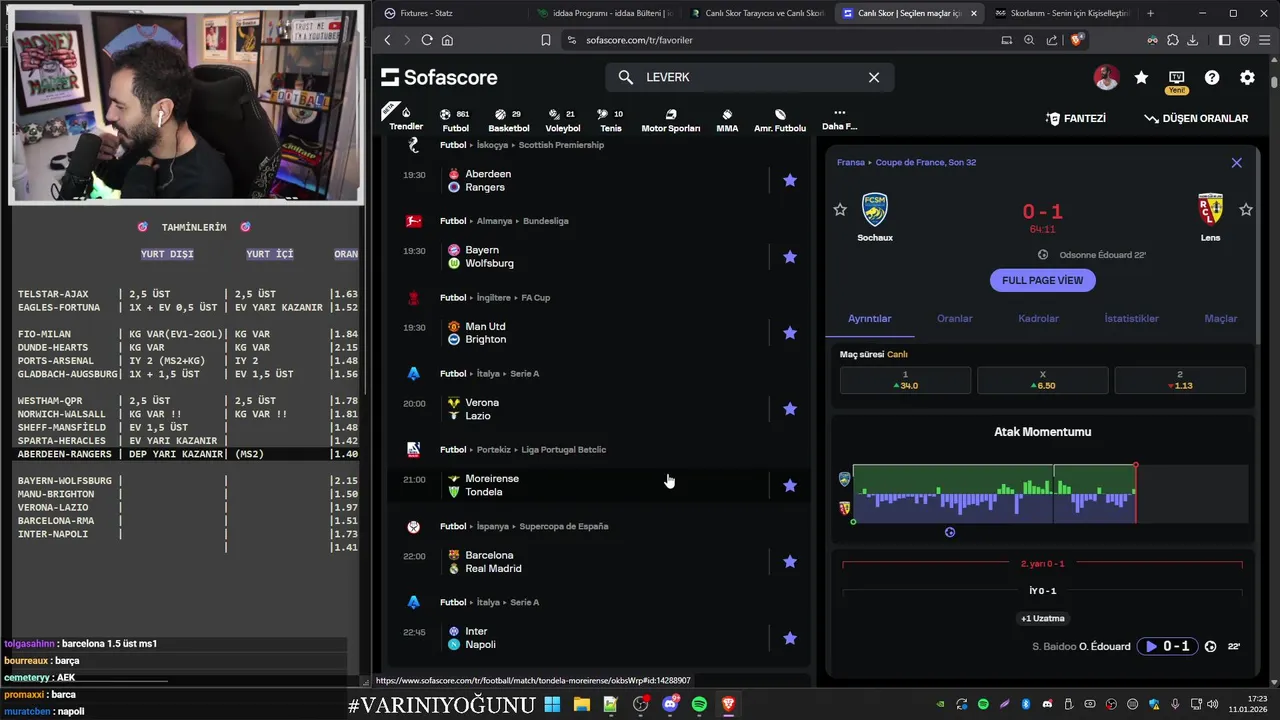Click the FULL PAGE VIEW button

pyautogui.click(x=1042, y=280)
